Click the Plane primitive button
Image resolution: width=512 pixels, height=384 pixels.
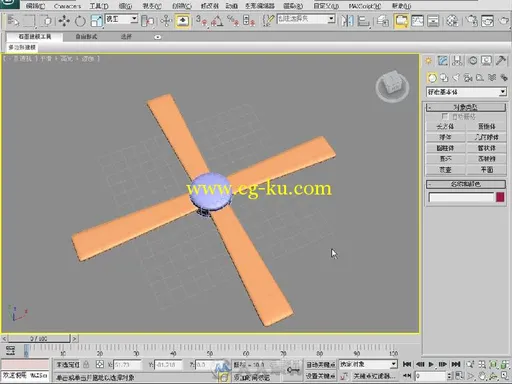(487, 170)
